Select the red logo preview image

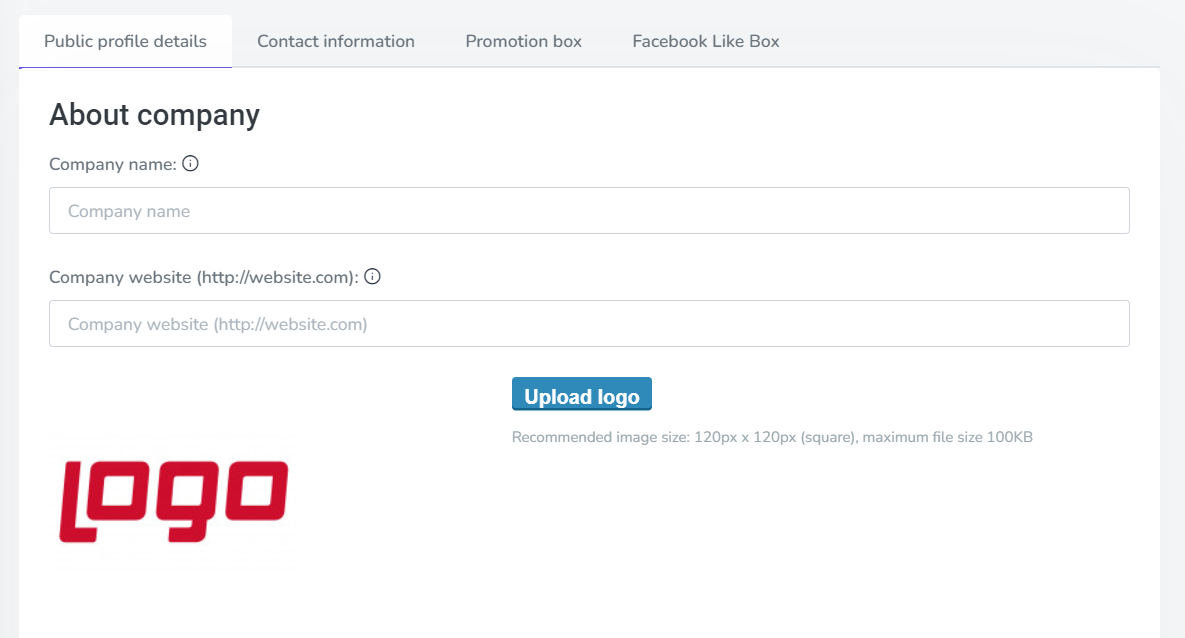coord(173,501)
